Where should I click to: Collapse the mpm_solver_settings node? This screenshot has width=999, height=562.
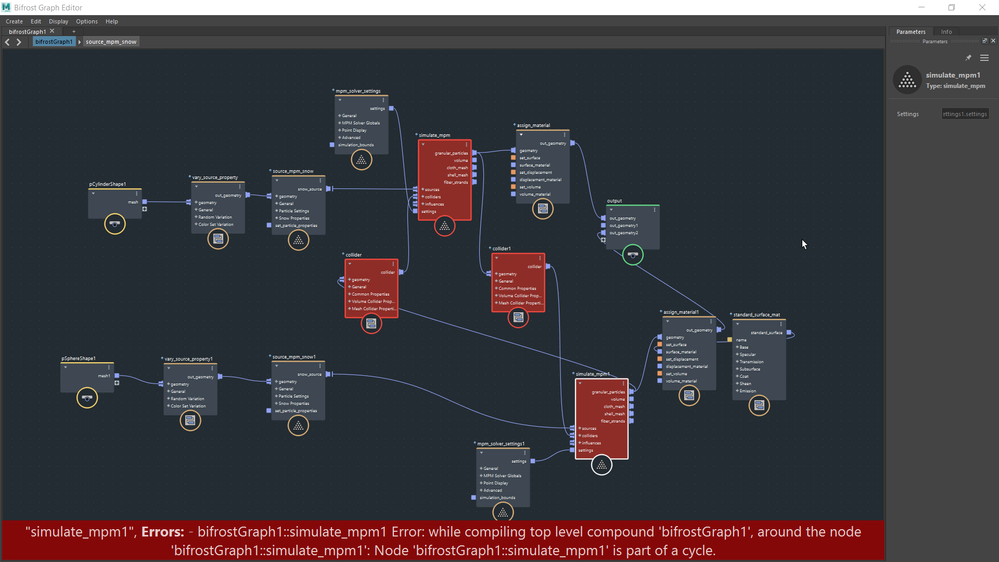pos(340,100)
